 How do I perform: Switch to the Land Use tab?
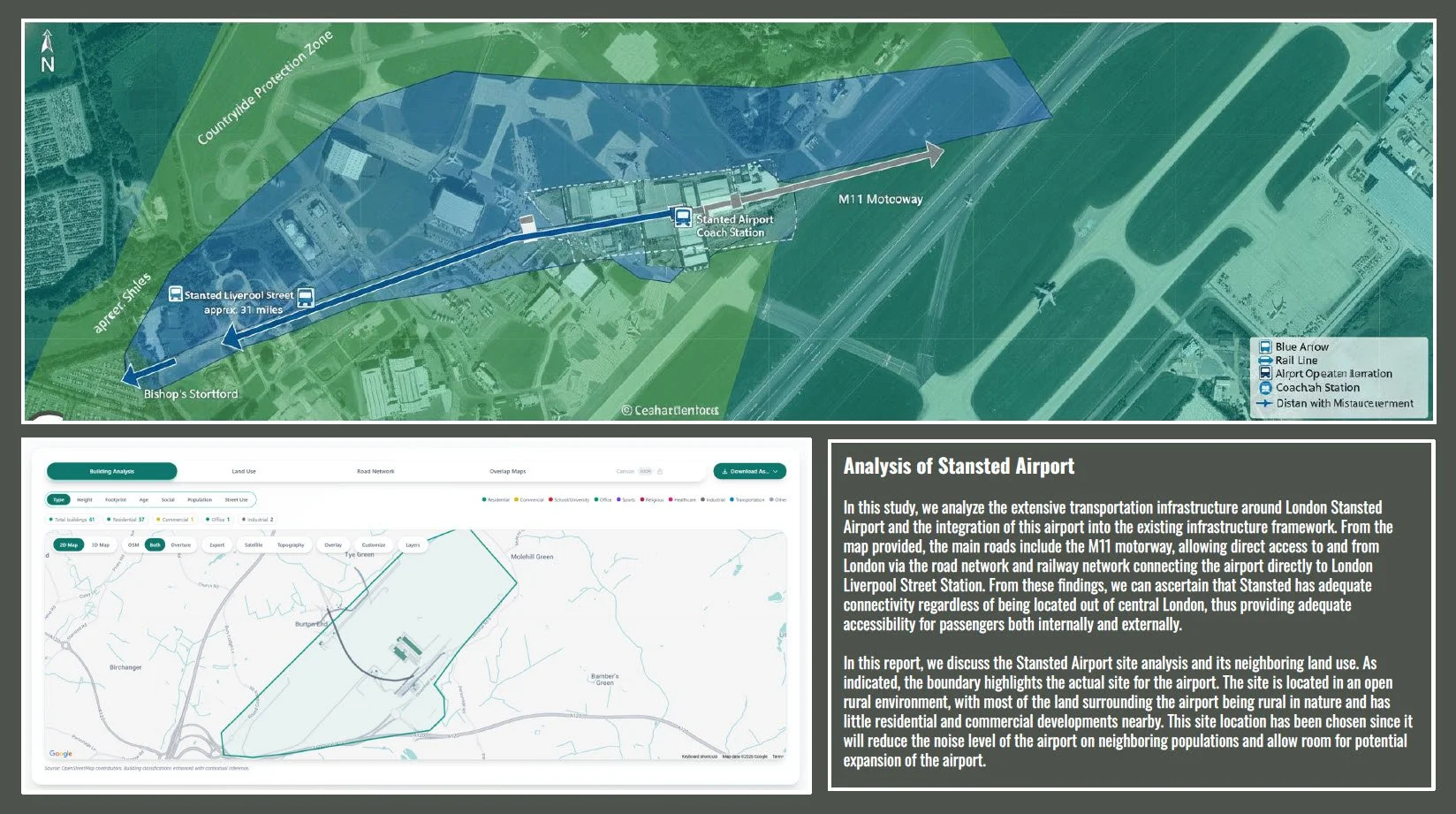point(244,471)
